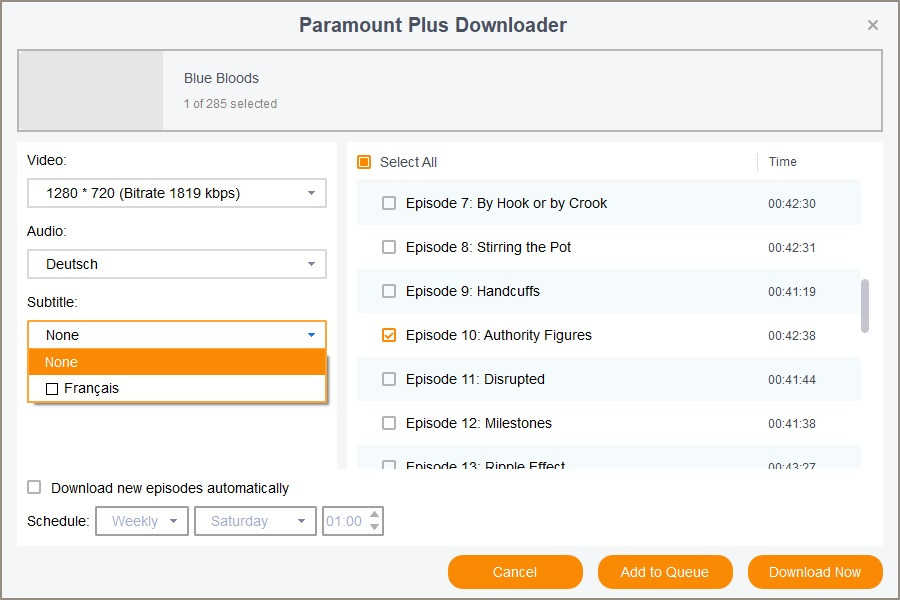Toggle the Select All checkbox
Image resolution: width=900 pixels, height=600 pixels.
pos(364,162)
